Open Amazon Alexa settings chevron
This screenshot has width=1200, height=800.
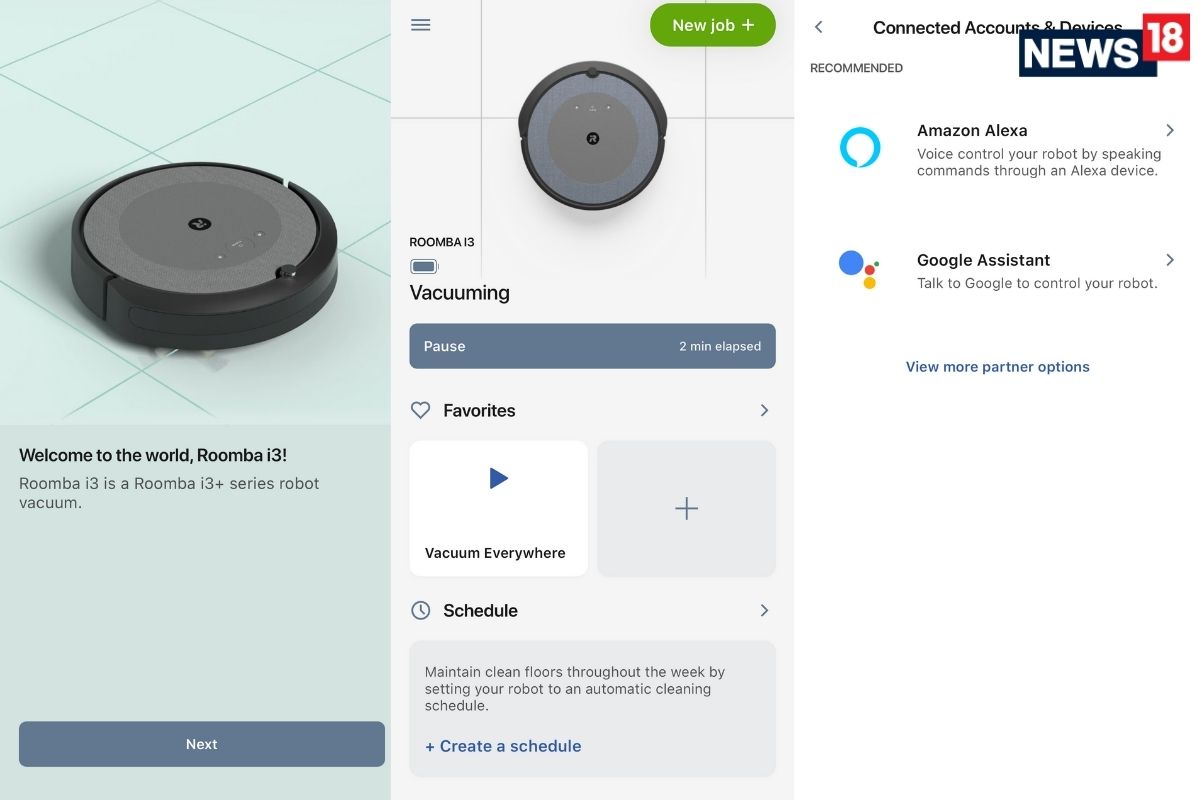tap(1169, 131)
